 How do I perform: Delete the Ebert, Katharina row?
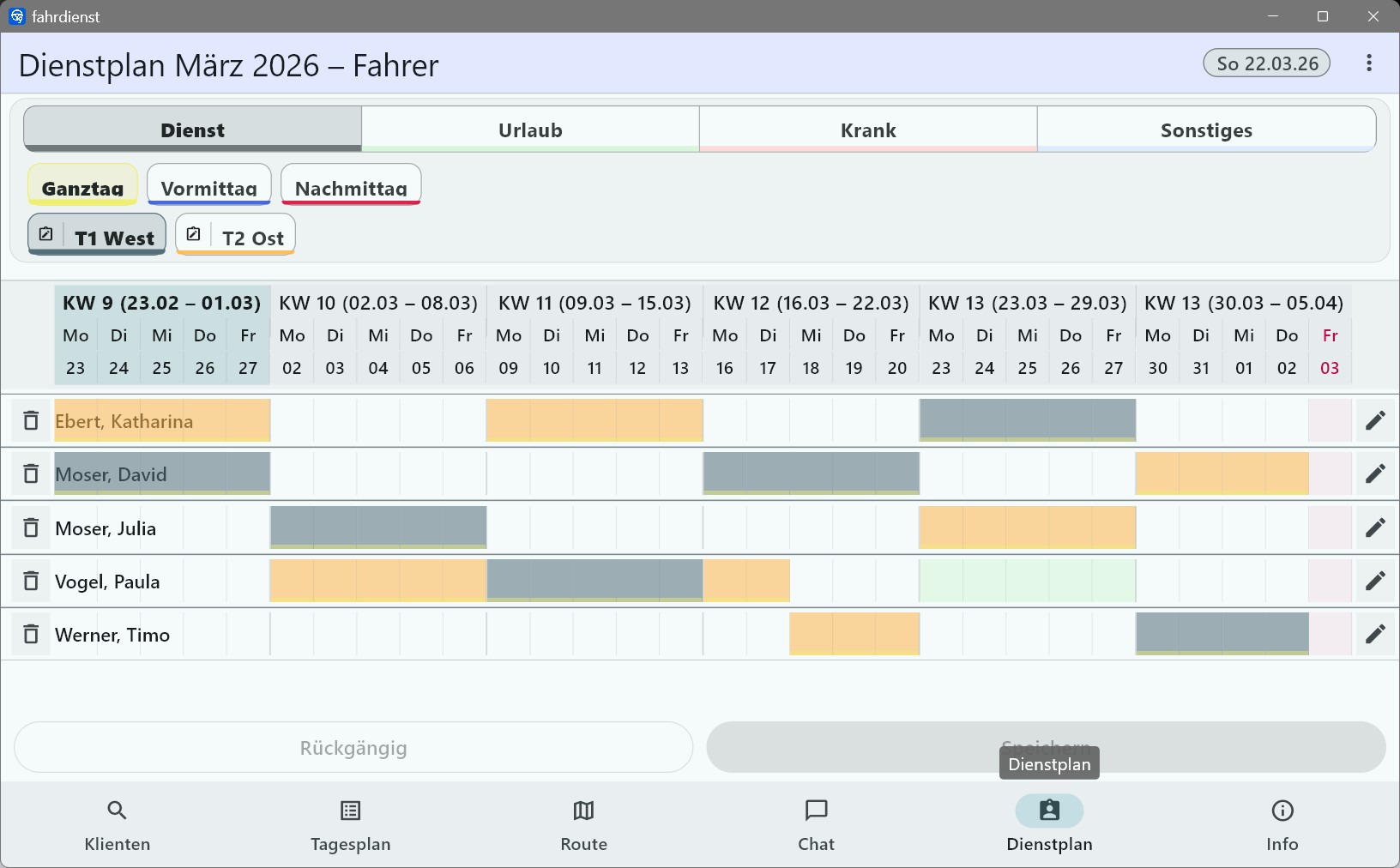click(31, 421)
